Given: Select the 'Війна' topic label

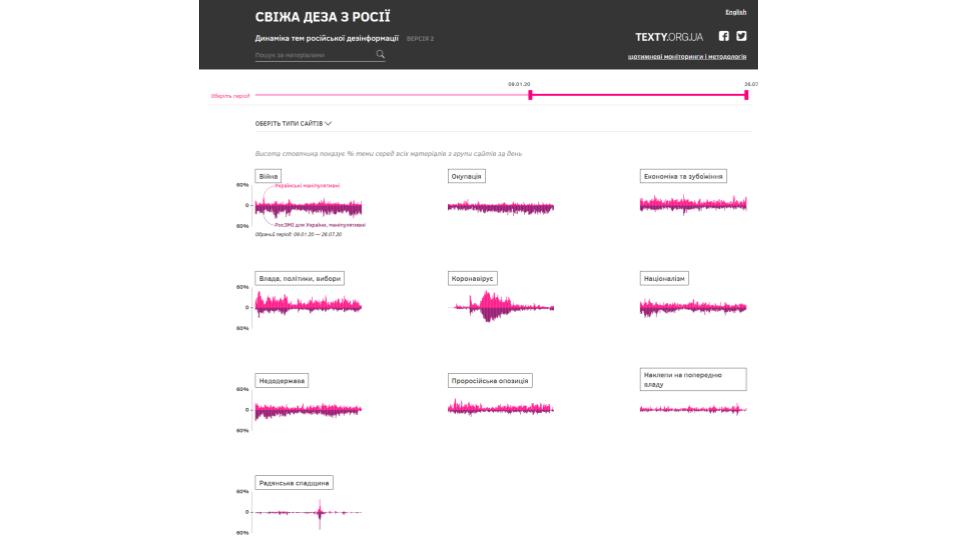Looking at the screenshot, I should point(268,176).
